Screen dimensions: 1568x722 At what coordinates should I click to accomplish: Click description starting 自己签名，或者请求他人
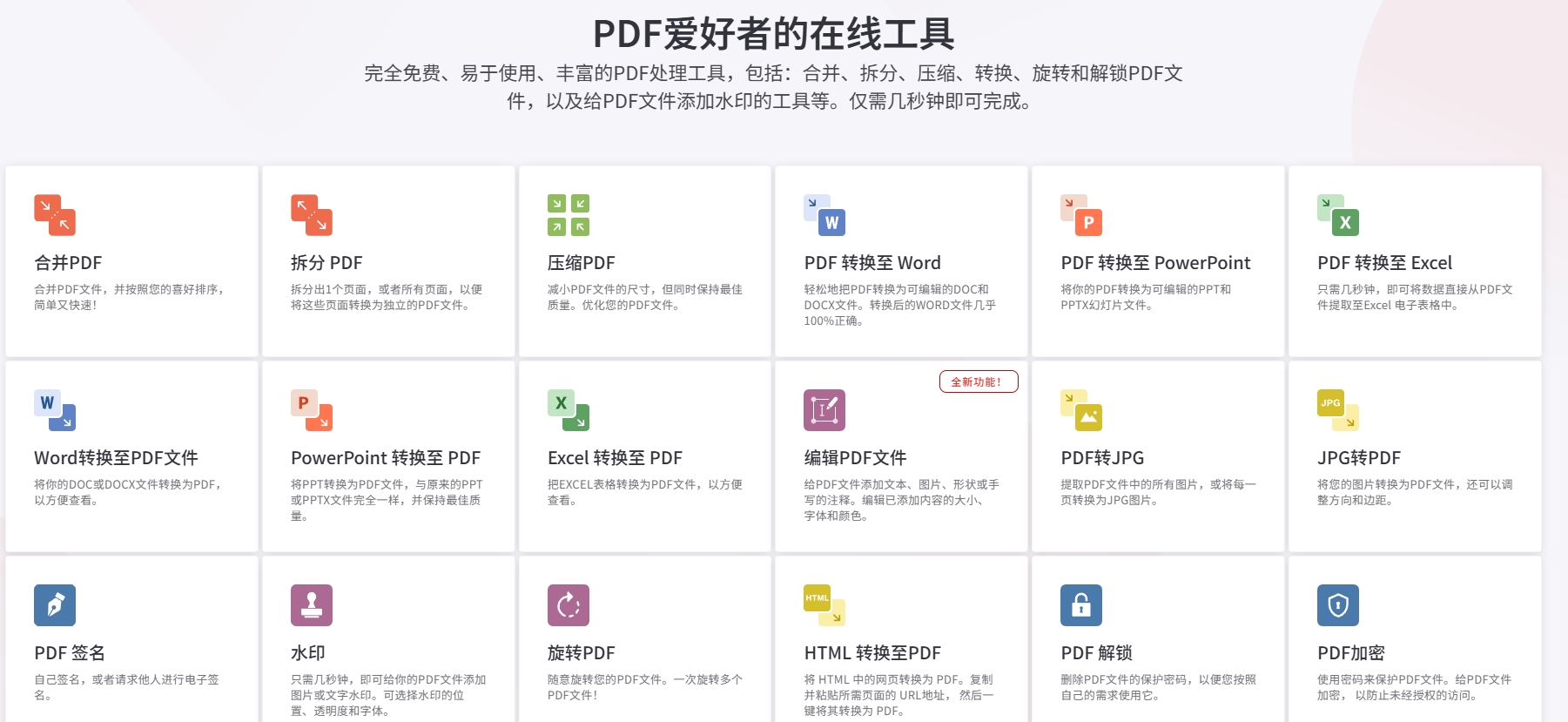click(126, 687)
